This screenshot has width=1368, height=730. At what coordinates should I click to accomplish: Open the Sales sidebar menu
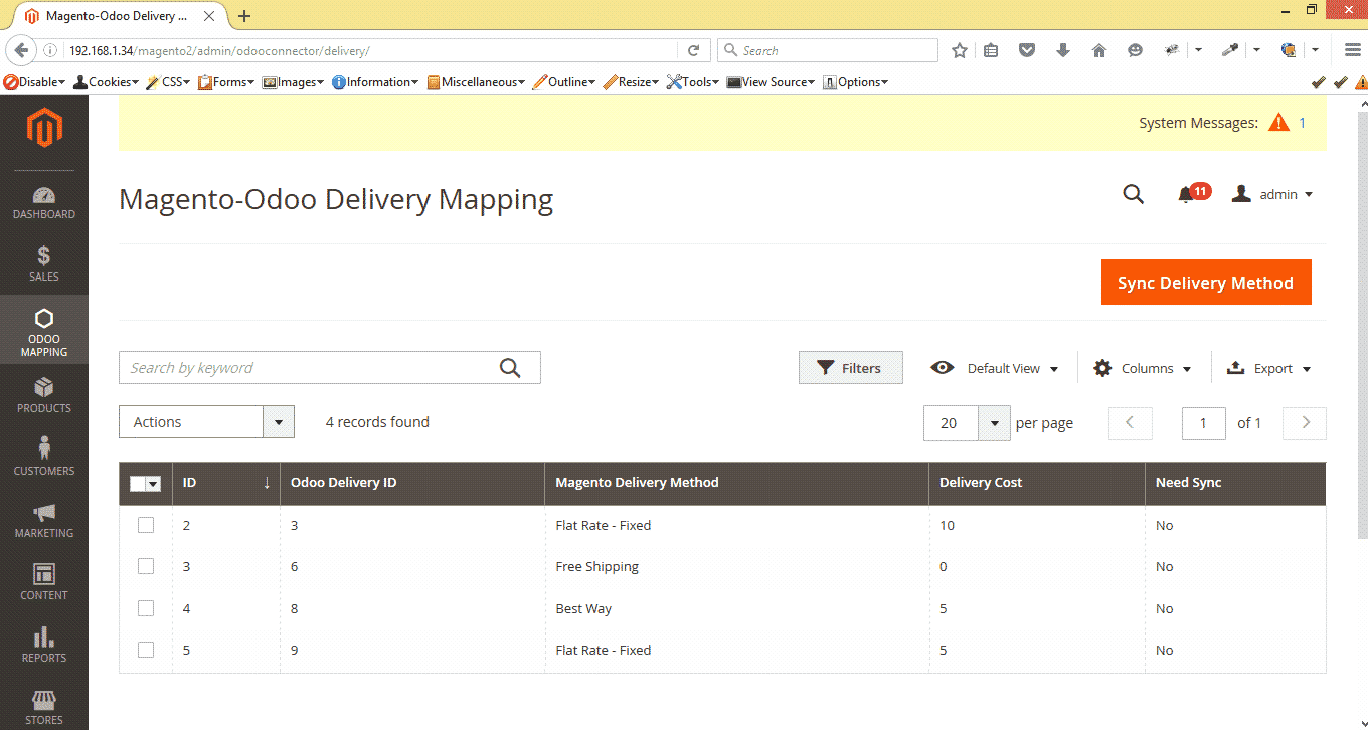[44, 265]
